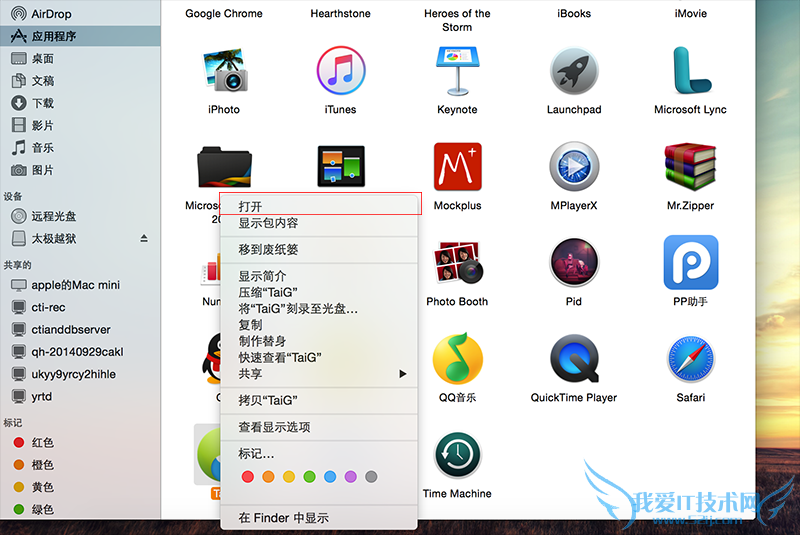Open 影片 in the sidebar
Image resolution: width=800 pixels, height=535 pixels.
[80, 125]
